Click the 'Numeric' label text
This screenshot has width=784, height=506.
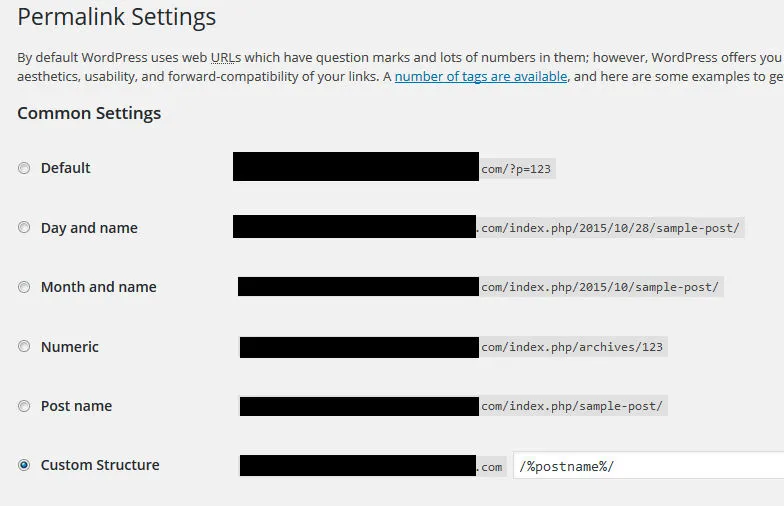click(x=70, y=346)
